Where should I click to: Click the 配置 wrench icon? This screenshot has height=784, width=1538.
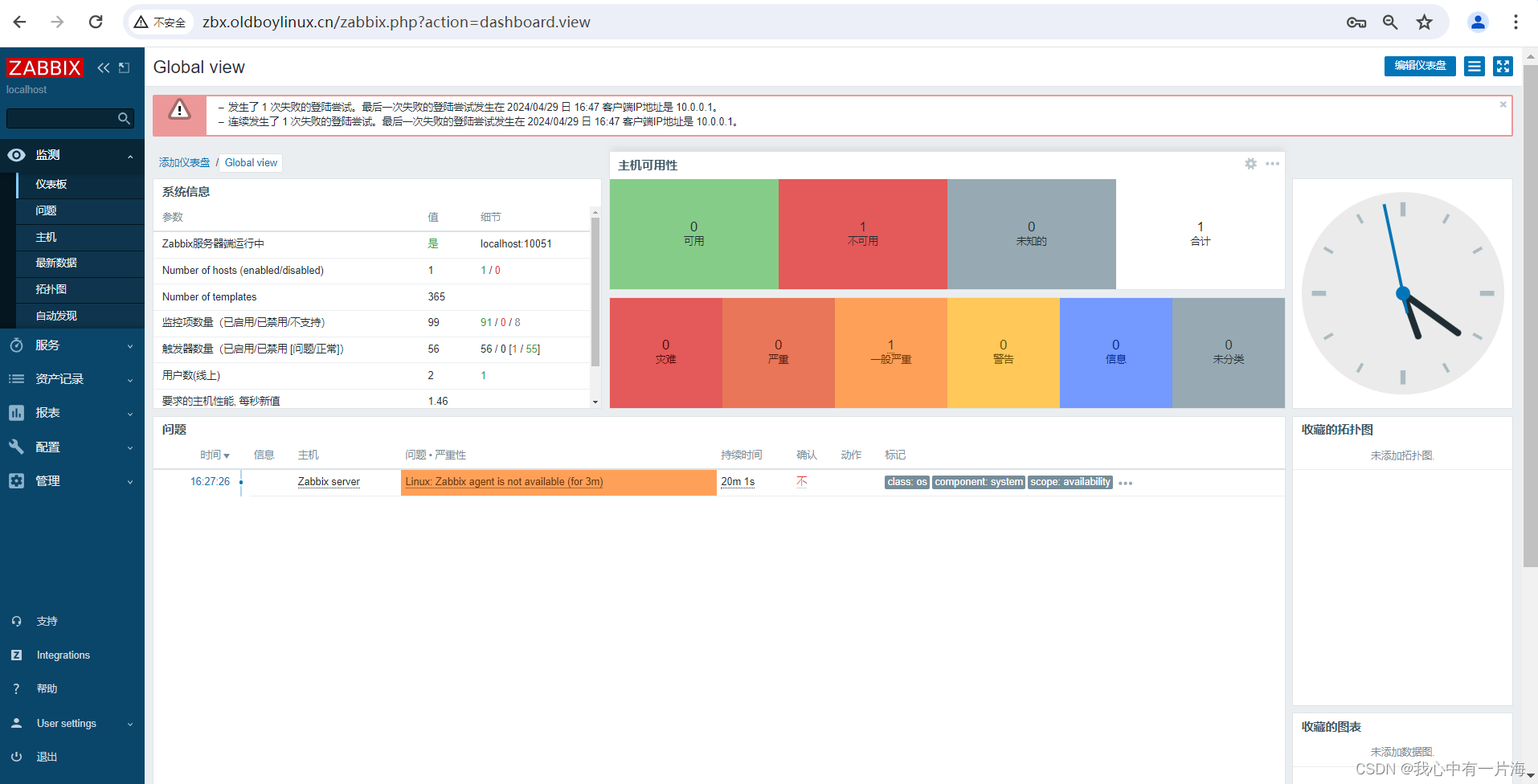[16, 447]
